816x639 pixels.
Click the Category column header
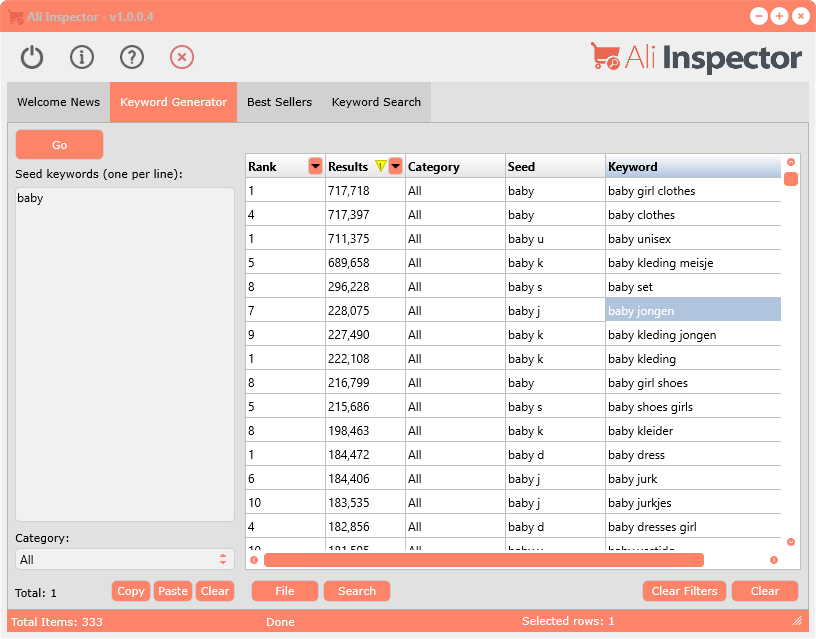tap(455, 167)
